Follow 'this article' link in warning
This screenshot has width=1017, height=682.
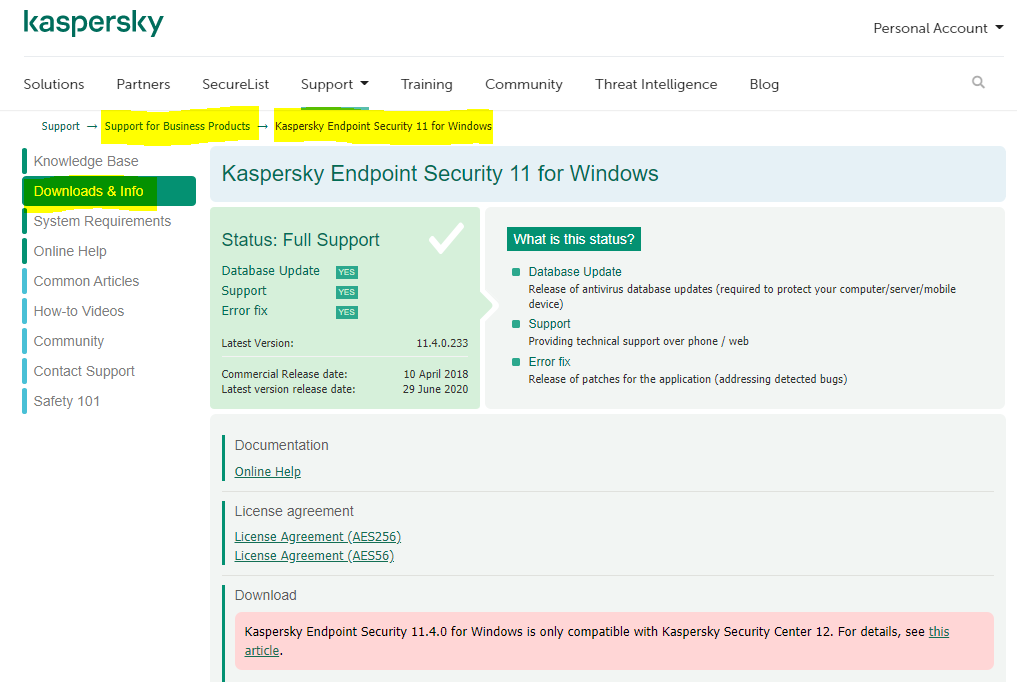938,632
